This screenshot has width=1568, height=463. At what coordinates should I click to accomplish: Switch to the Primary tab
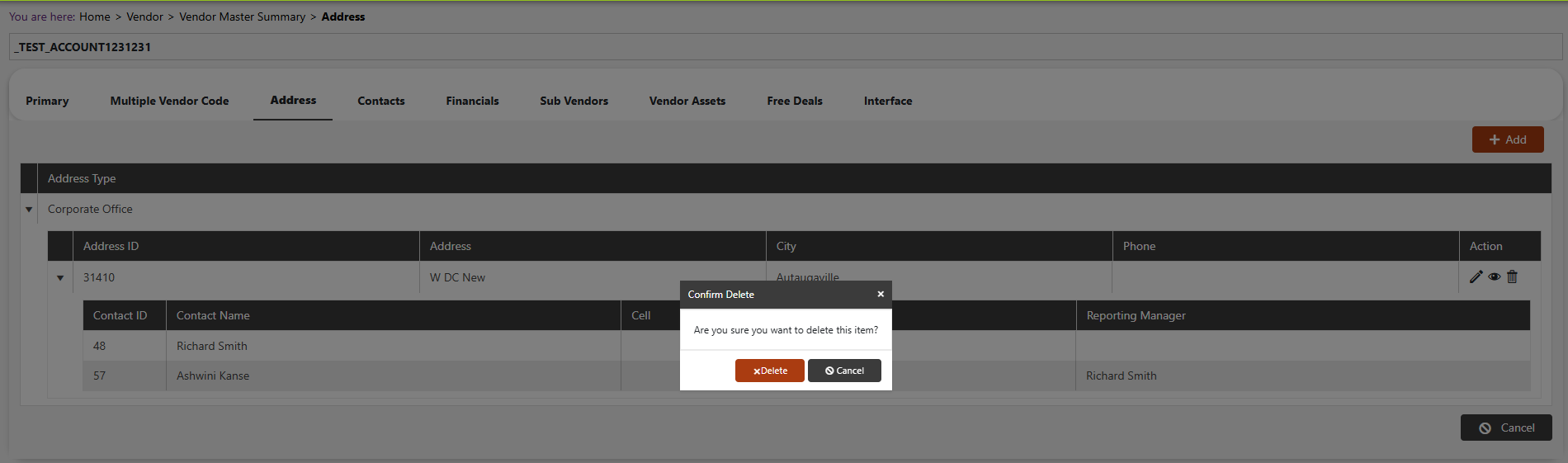[x=47, y=101]
